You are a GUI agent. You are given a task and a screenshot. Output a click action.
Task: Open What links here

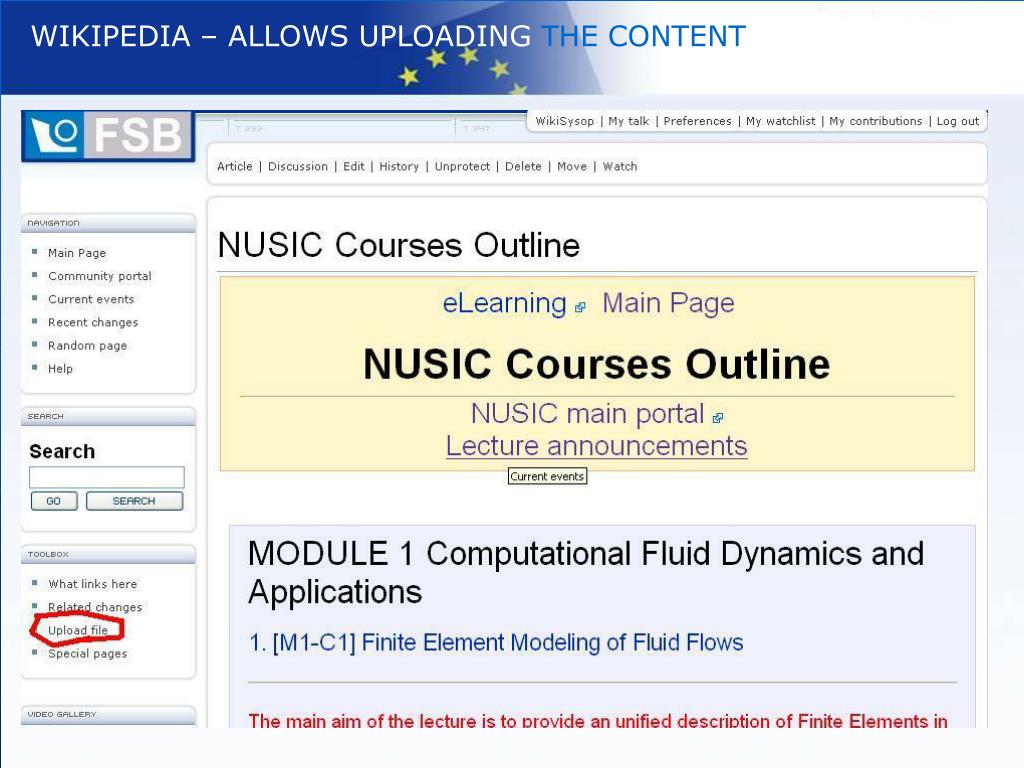tap(92, 584)
